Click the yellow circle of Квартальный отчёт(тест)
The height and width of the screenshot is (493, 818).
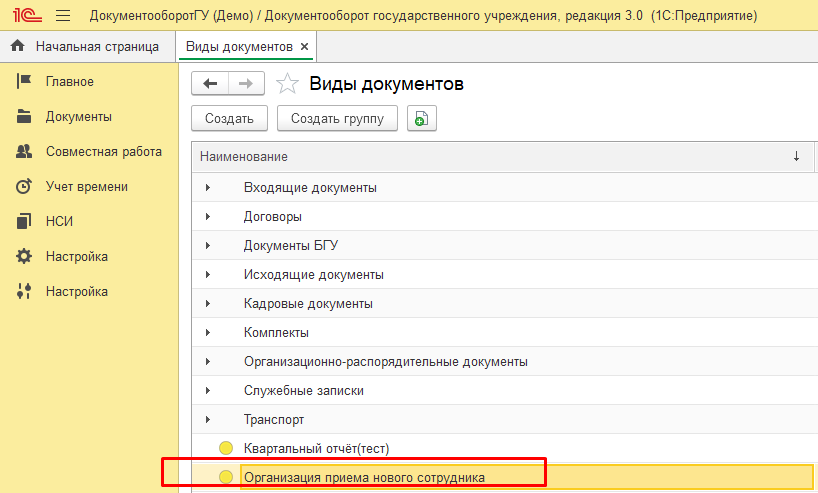coord(226,448)
